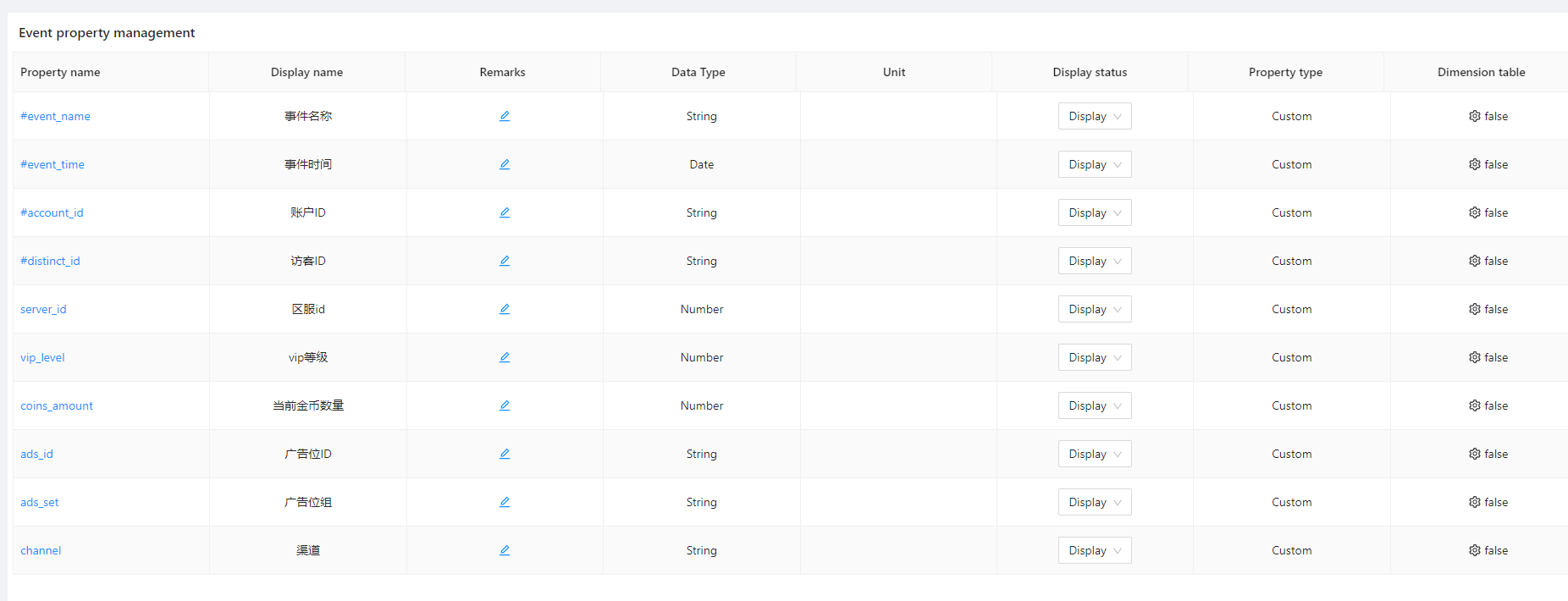The image size is (1568, 601).
Task: Open the #event_time property link
Action: [x=52, y=164]
